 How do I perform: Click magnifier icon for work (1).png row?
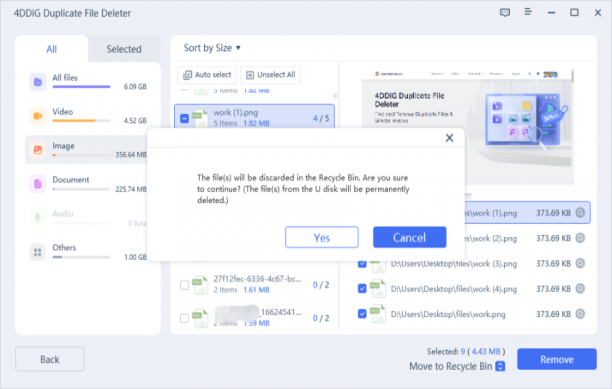click(x=580, y=213)
